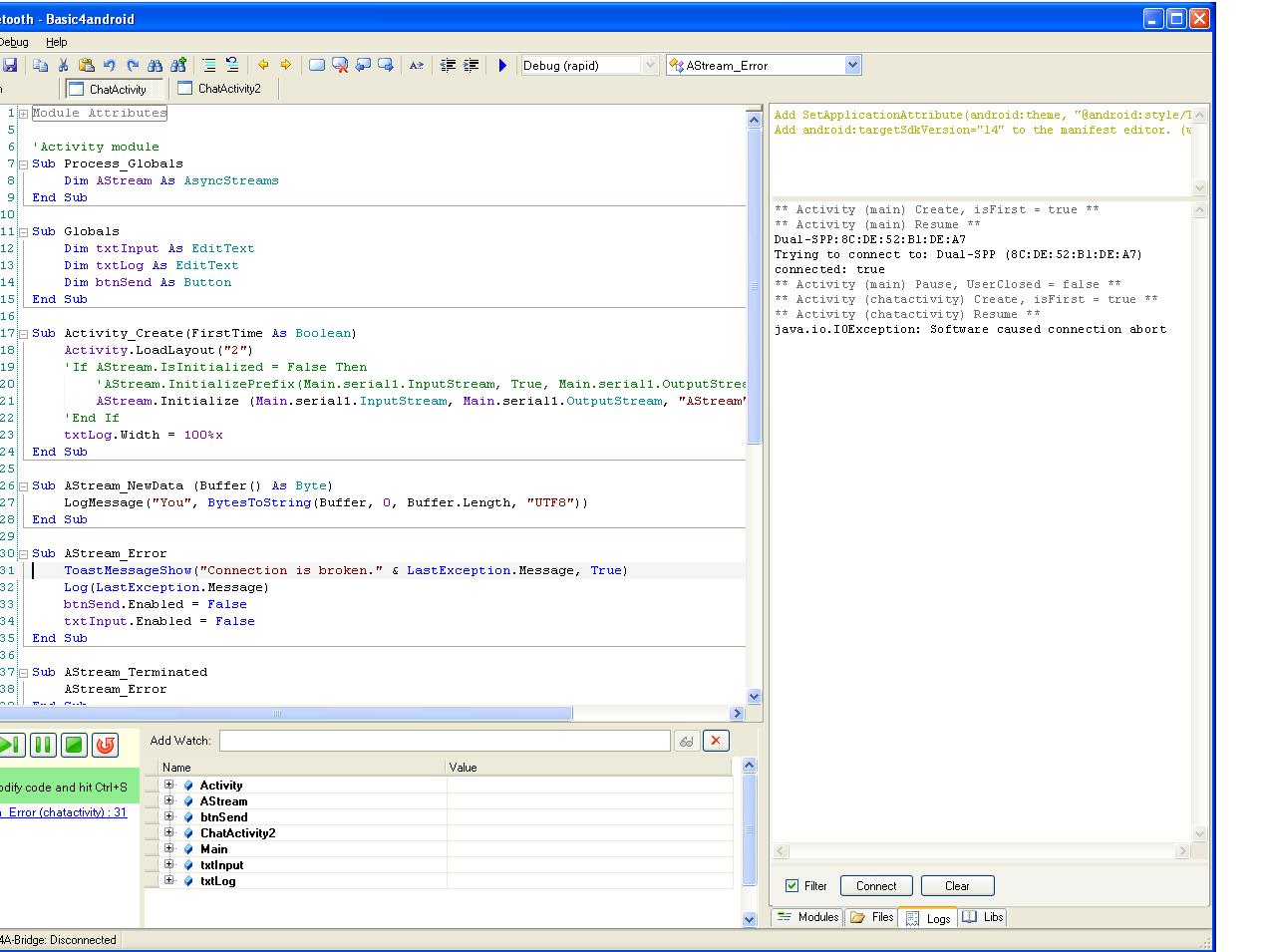1267x952 pixels.
Task: Collapse Sub AStream_Terminated code block
Action: click(23, 672)
